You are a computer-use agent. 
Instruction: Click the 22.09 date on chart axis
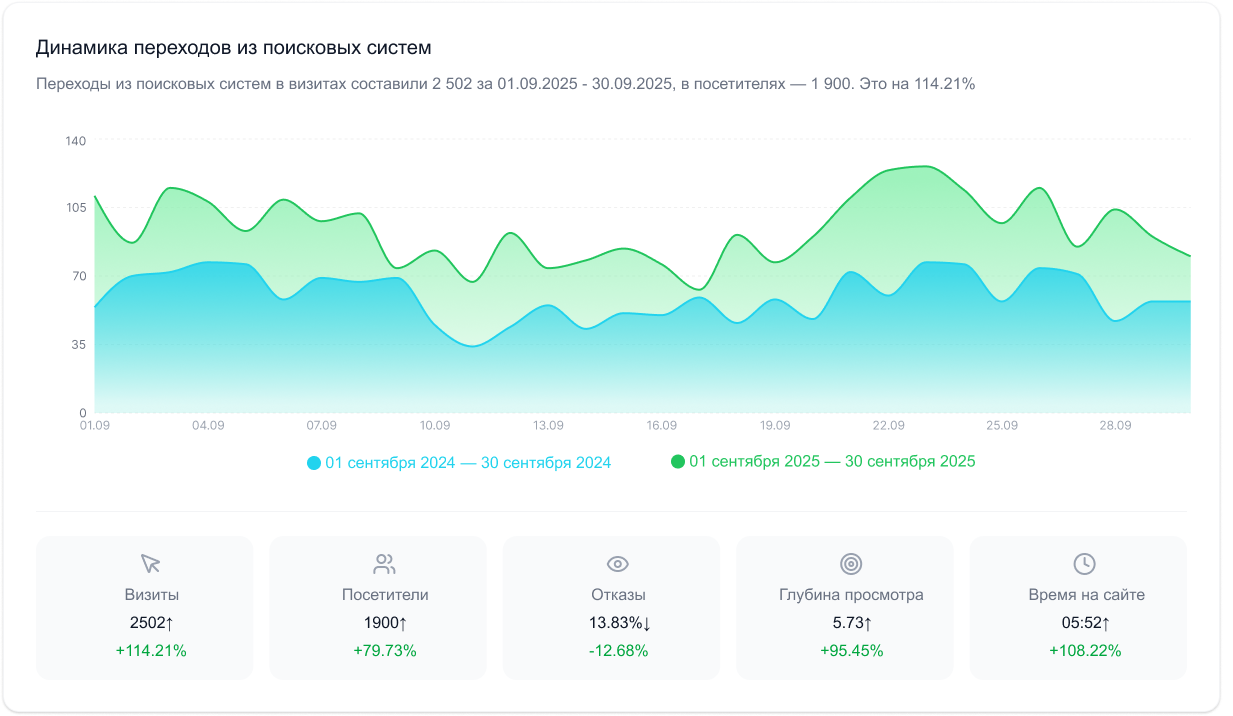click(888, 425)
